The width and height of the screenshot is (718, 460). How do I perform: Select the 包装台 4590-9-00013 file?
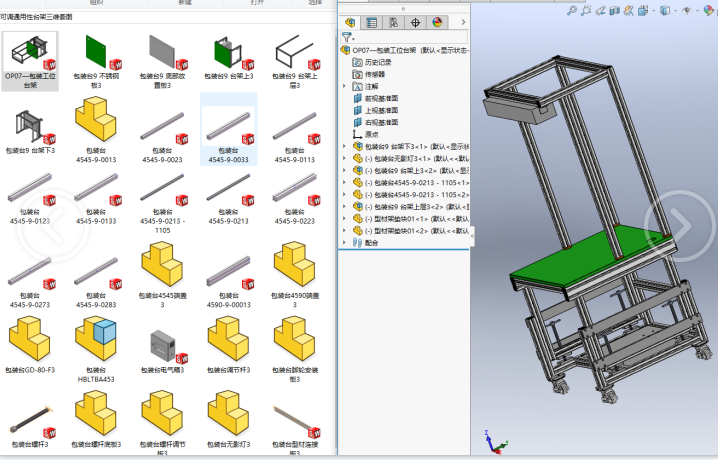pos(228,281)
